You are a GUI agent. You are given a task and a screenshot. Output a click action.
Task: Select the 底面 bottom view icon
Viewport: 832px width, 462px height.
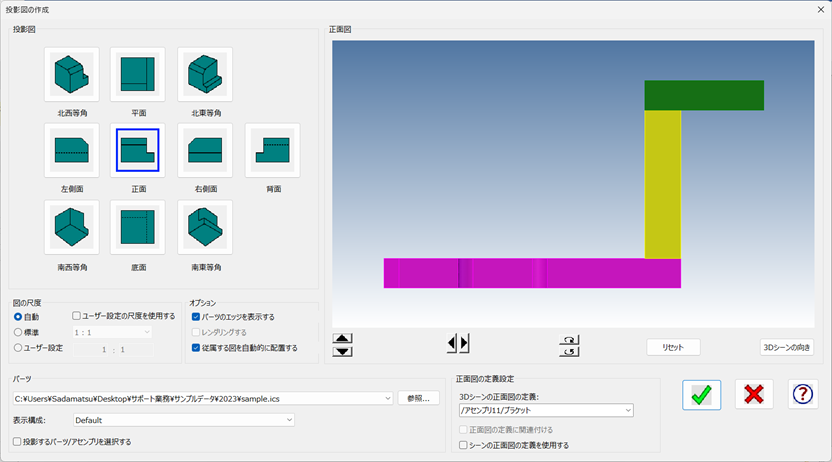[x=138, y=227]
